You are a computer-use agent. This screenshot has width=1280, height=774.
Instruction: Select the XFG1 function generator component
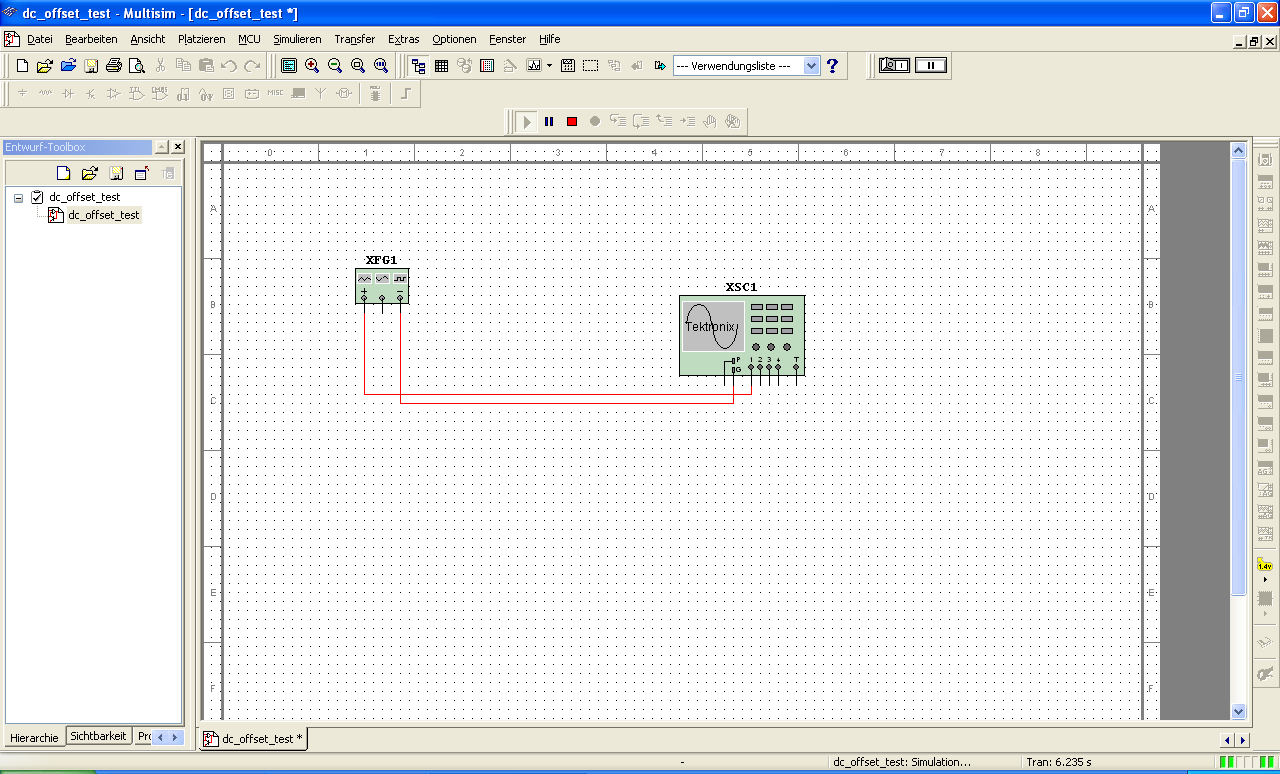coord(382,285)
